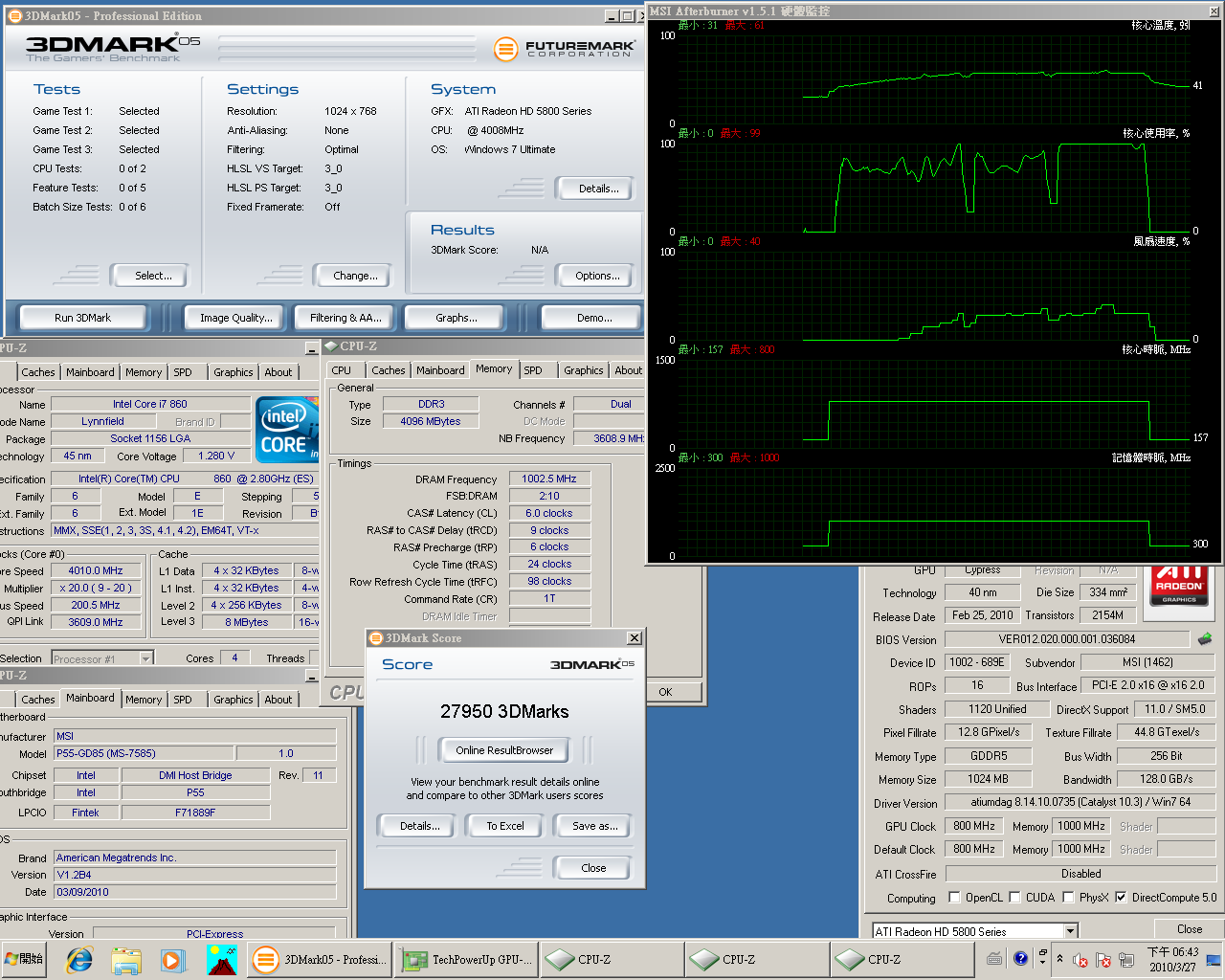Switch to TechPowerUp GPU-Z taskbar button

tap(466, 959)
